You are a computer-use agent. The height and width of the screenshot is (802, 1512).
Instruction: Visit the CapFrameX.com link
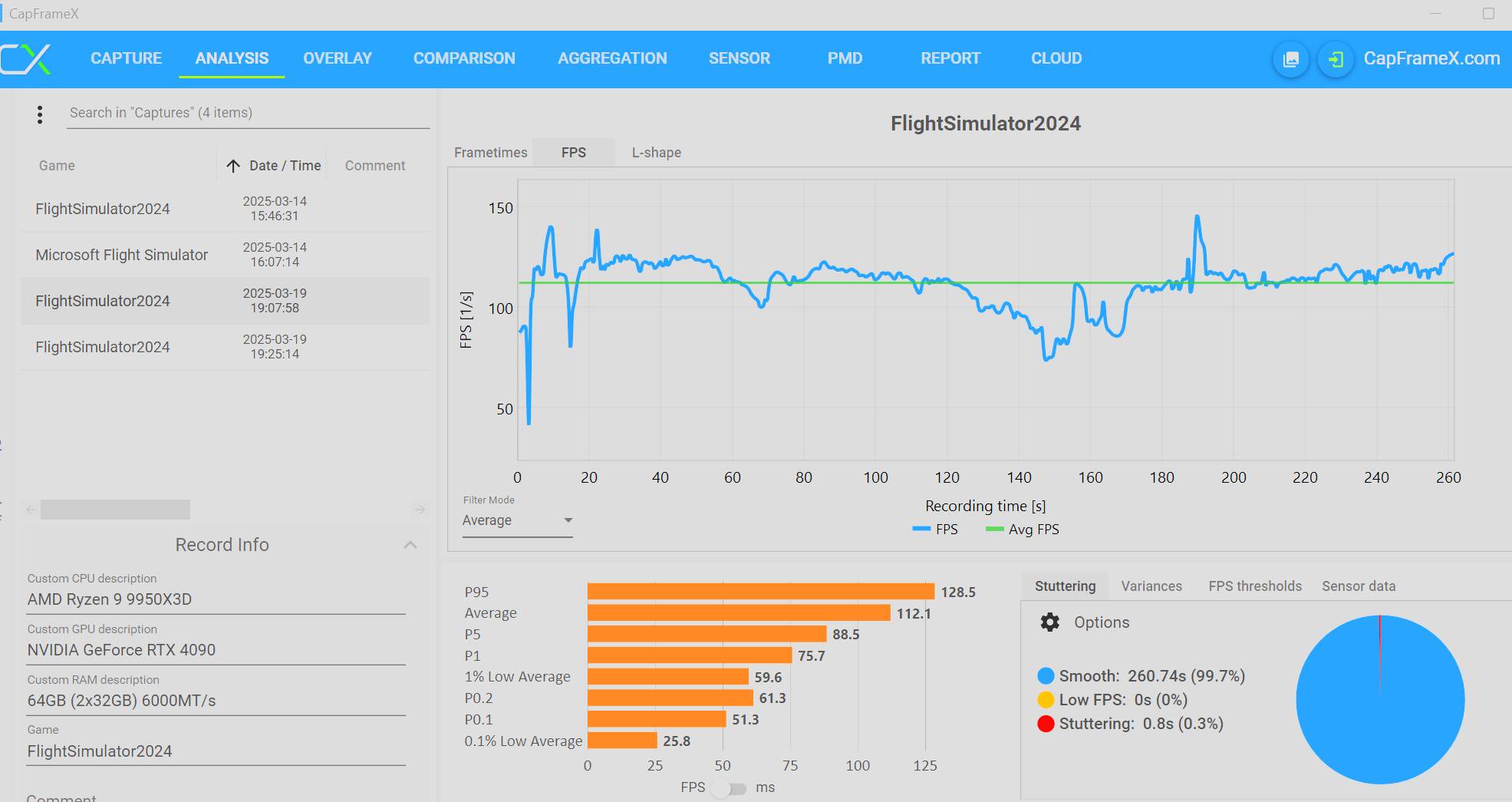pos(1431,59)
